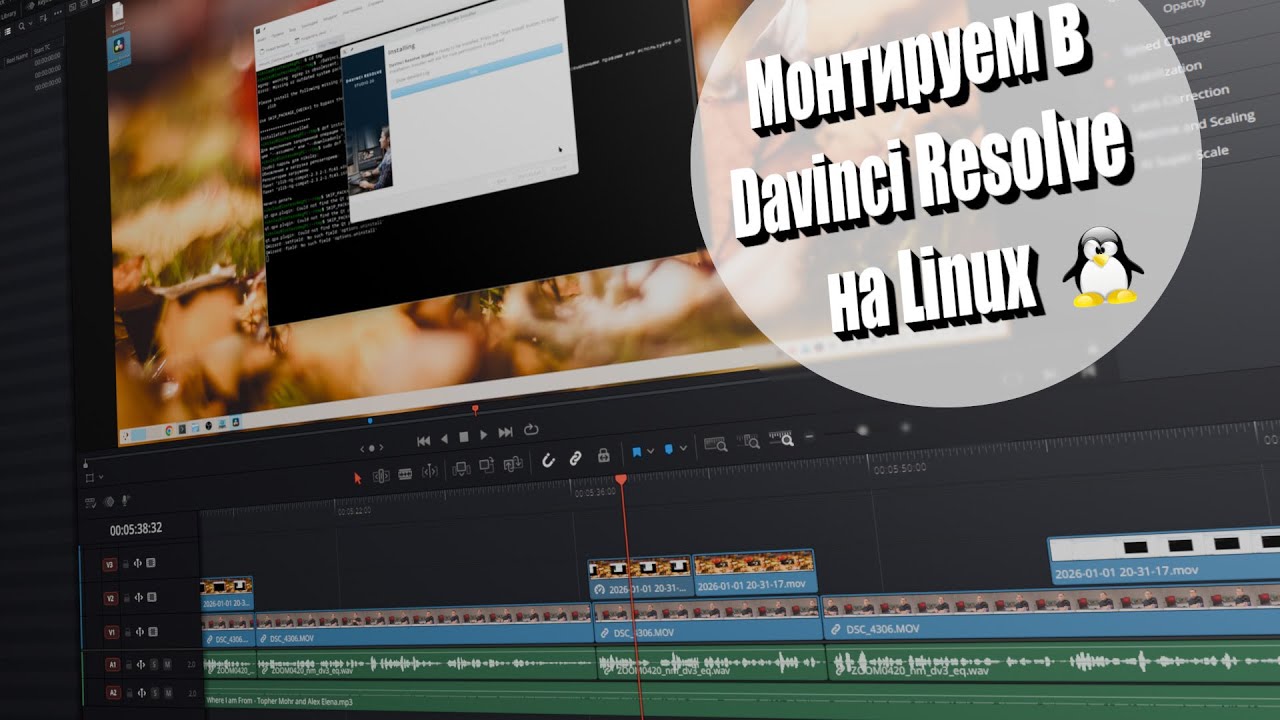The height and width of the screenshot is (720, 1280).
Task: Select V3 clip 2026-01-01 20-31-17.mov near playhead
Action: [x=755, y=572]
